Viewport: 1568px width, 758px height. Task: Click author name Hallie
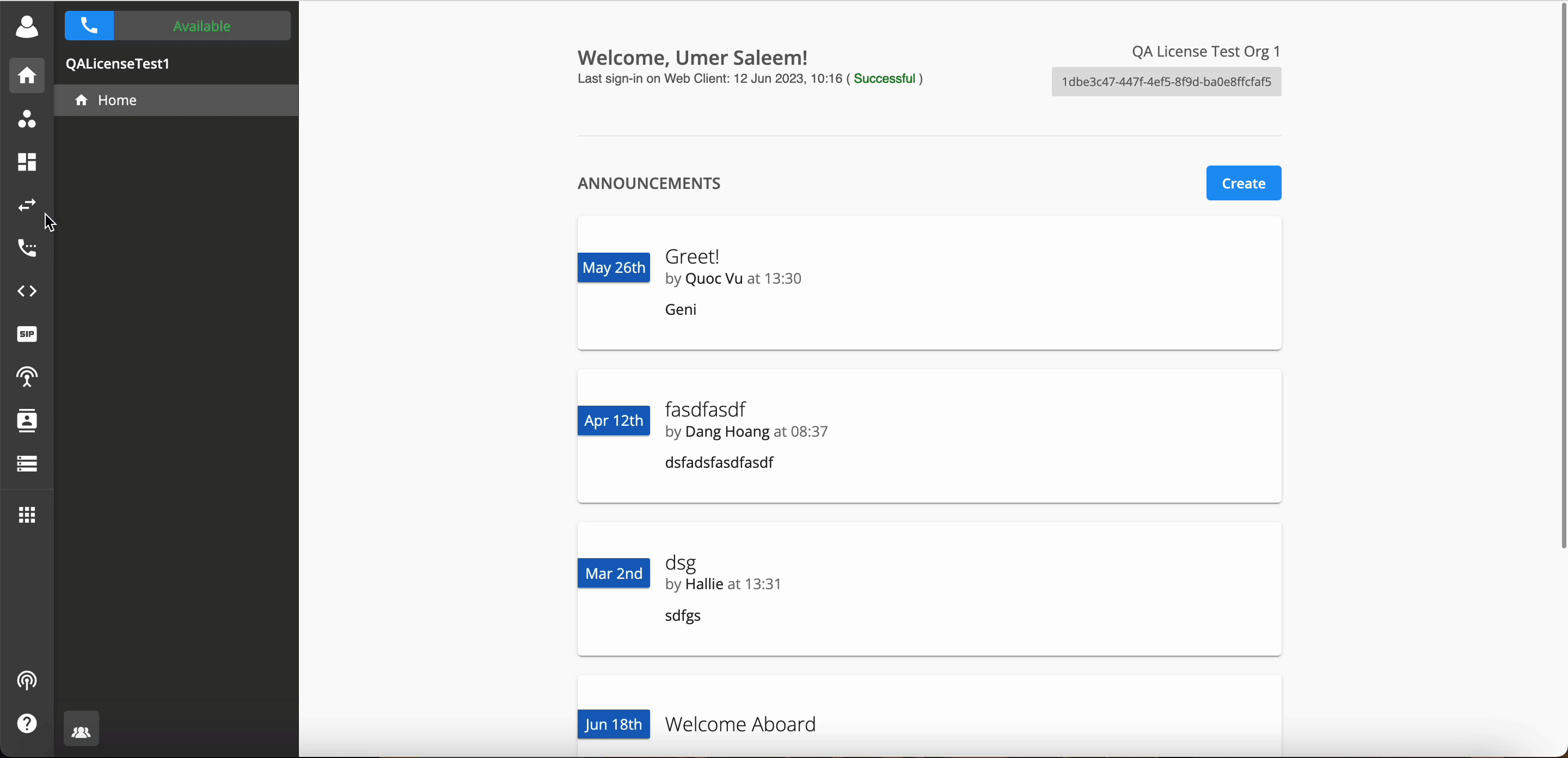pyautogui.click(x=705, y=584)
